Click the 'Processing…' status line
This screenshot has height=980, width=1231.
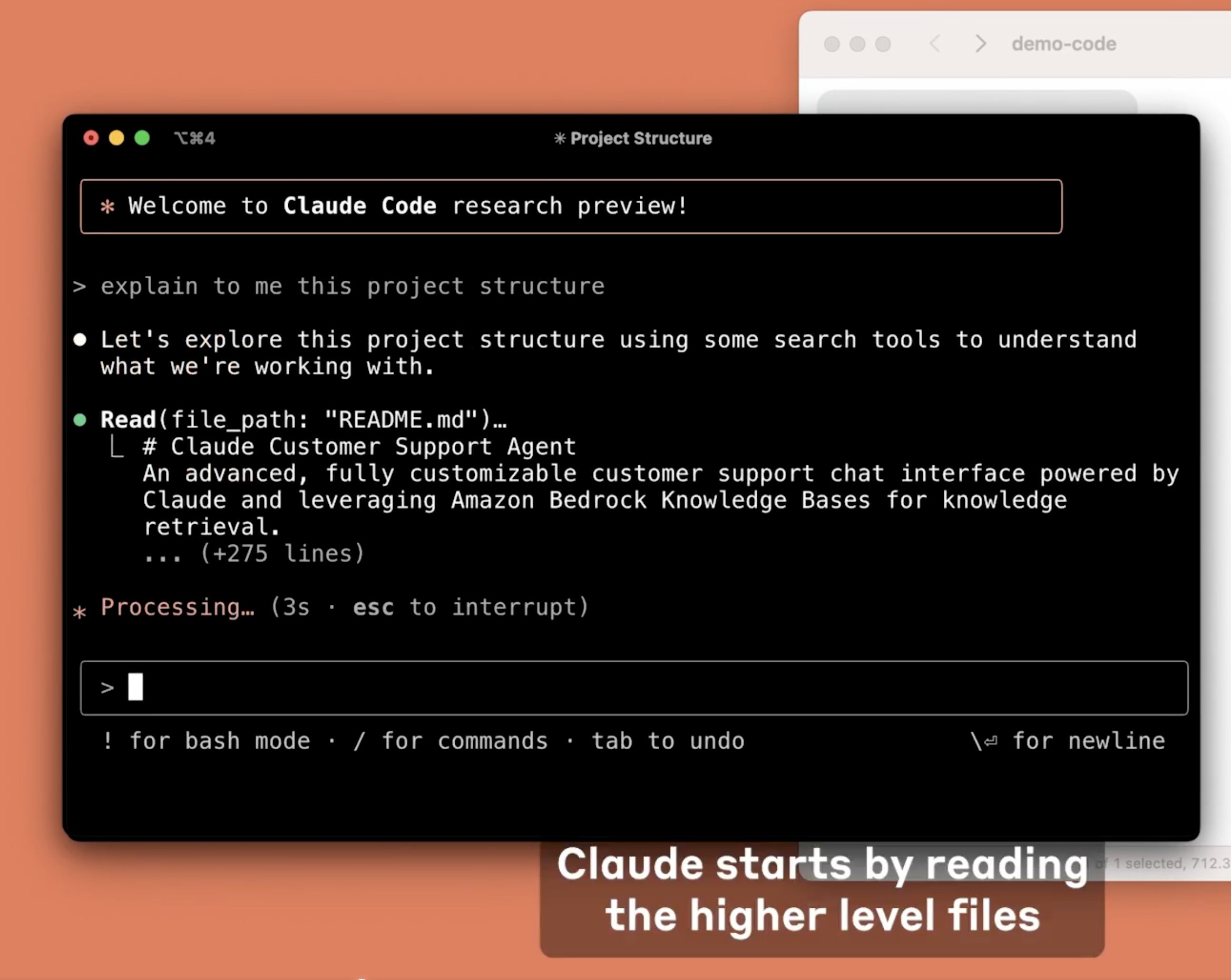(344, 607)
